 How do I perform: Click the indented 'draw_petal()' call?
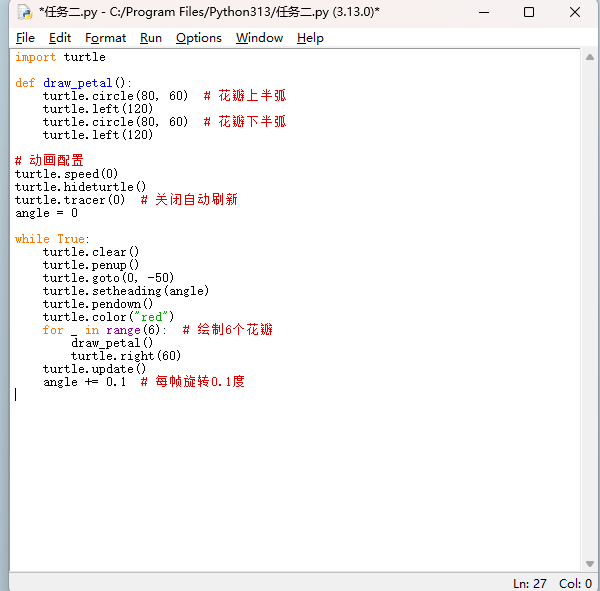coord(112,343)
